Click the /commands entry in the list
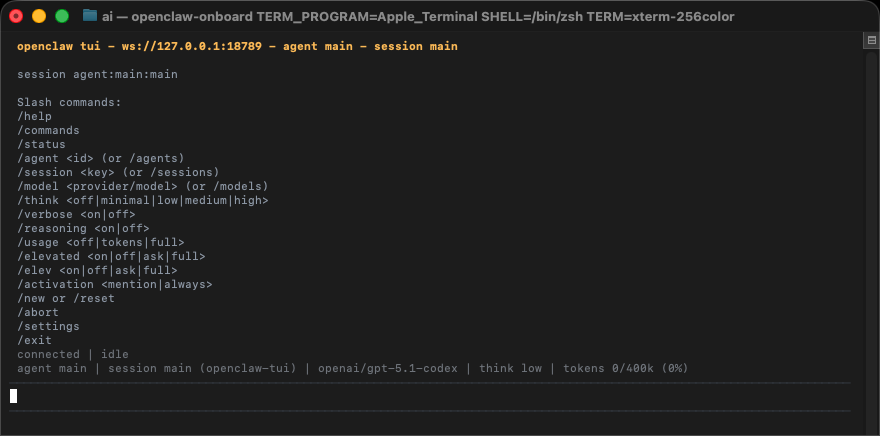The width and height of the screenshot is (880, 436). point(48,130)
